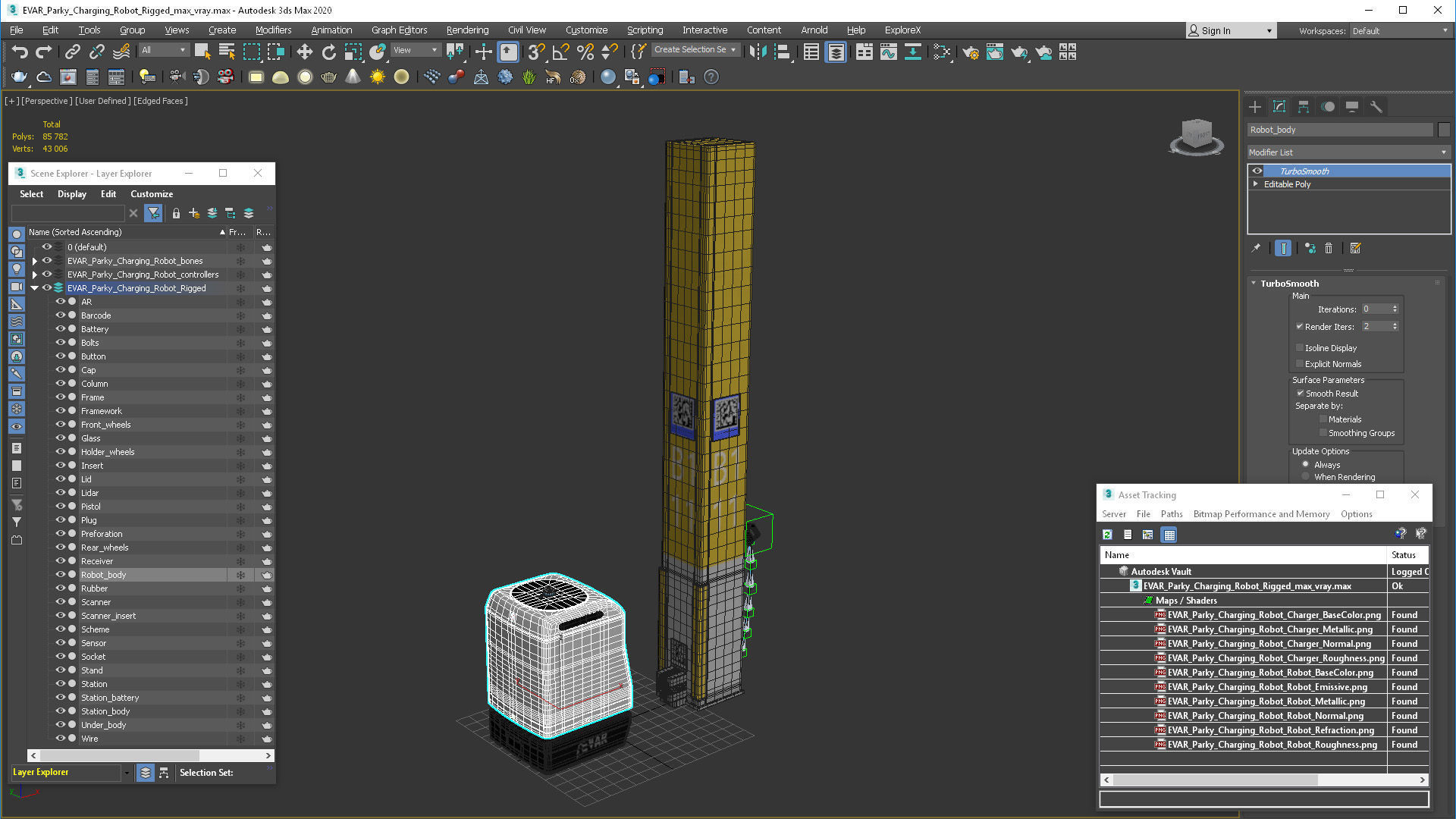
Task: Toggle TurboSmooth modifier eye icon
Action: (1257, 171)
